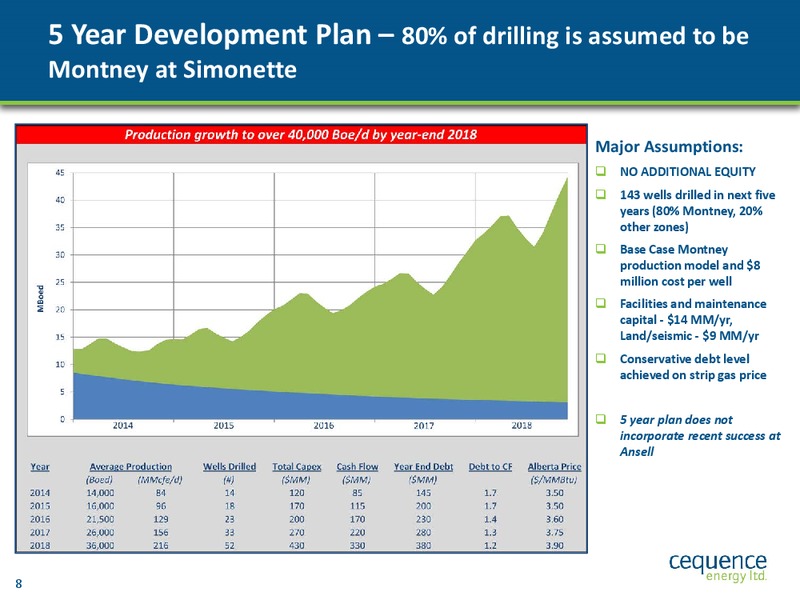The image size is (800, 600).
Task: Click the 'Alberta Price' column header
Action: [x=554, y=467]
